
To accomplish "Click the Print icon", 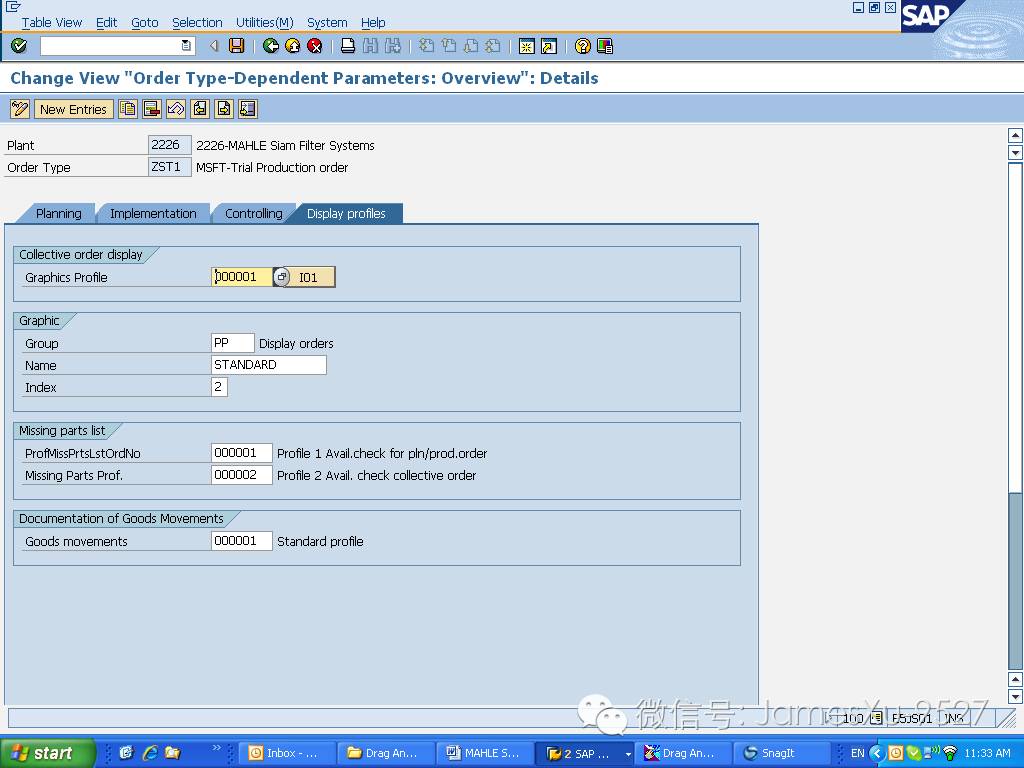I will pos(348,46).
